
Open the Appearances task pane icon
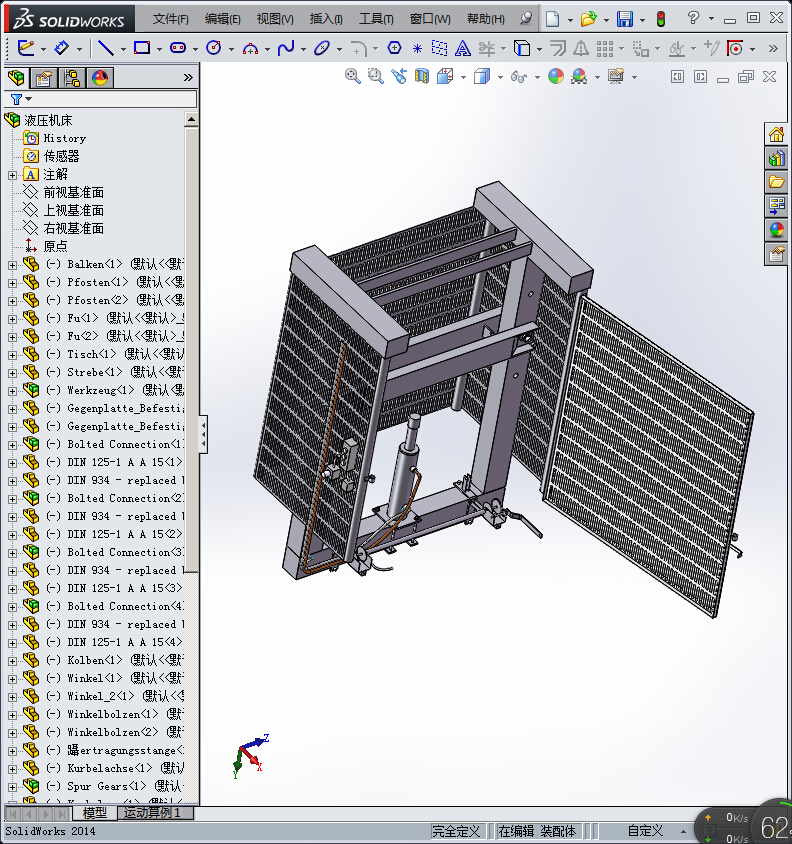coord(776,230)
